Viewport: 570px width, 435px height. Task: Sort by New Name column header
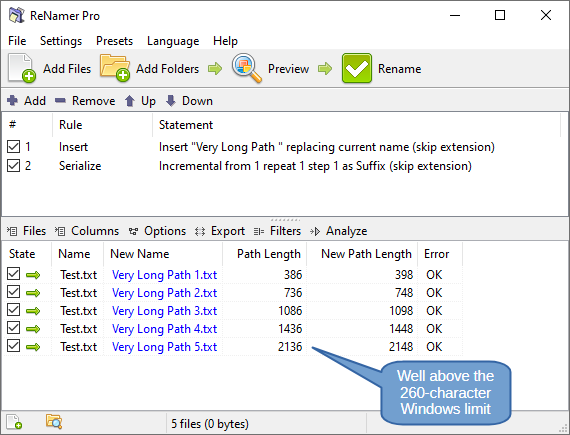[x=163, y=254]
